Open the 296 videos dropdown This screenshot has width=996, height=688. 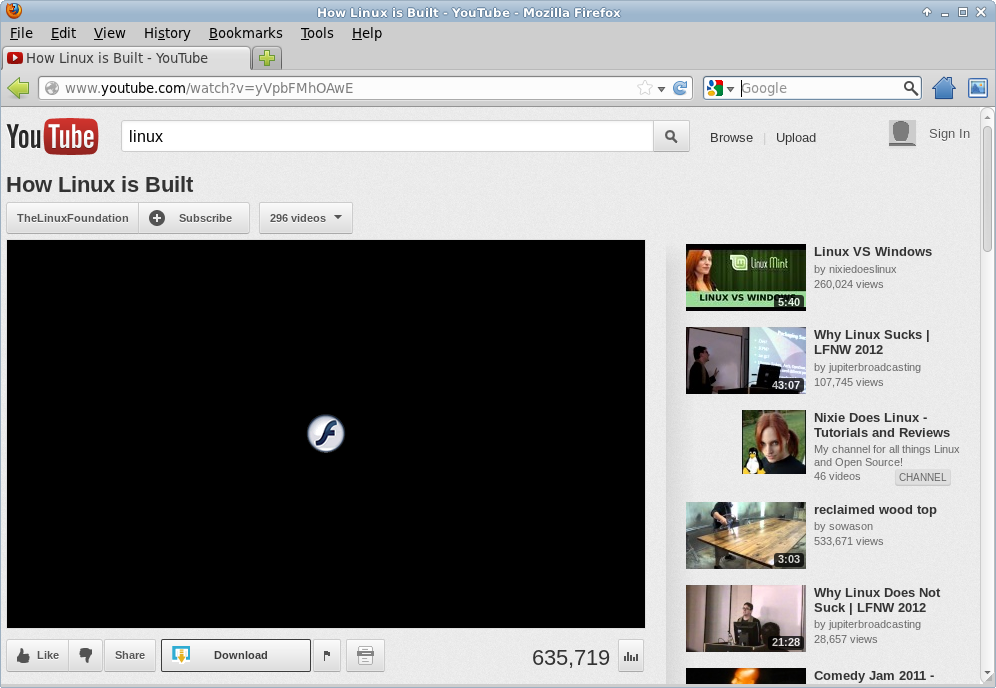[306, 218]
